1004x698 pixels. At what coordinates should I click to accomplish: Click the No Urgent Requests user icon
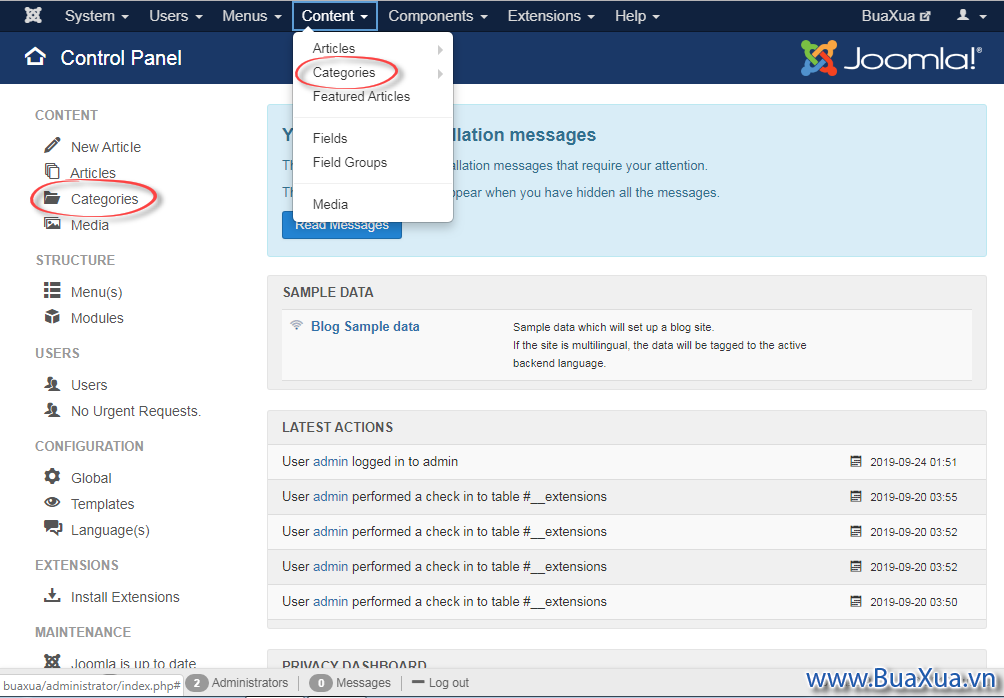[x=52, y=409]
